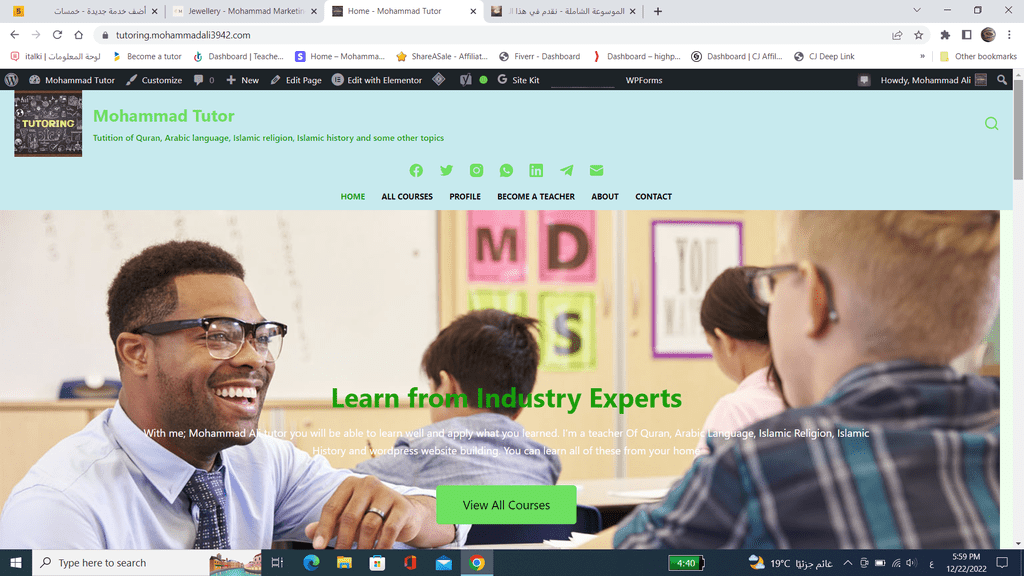Open the site header search icon
Screen dimensions: 1024x576
pyautogui.click(x=991, y=123)
